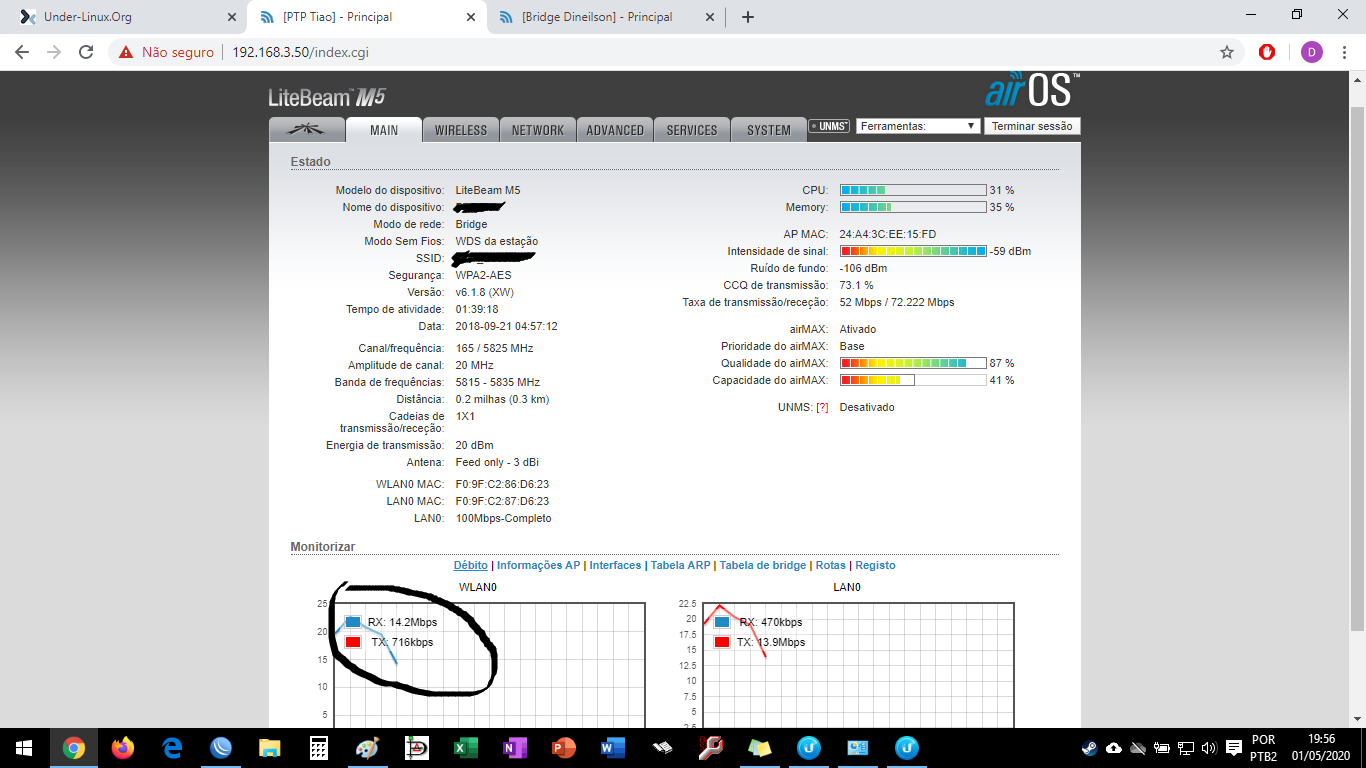Open the Chrome three-dot menu
Screen dimensions: 1366x768
coord(1344,52)
